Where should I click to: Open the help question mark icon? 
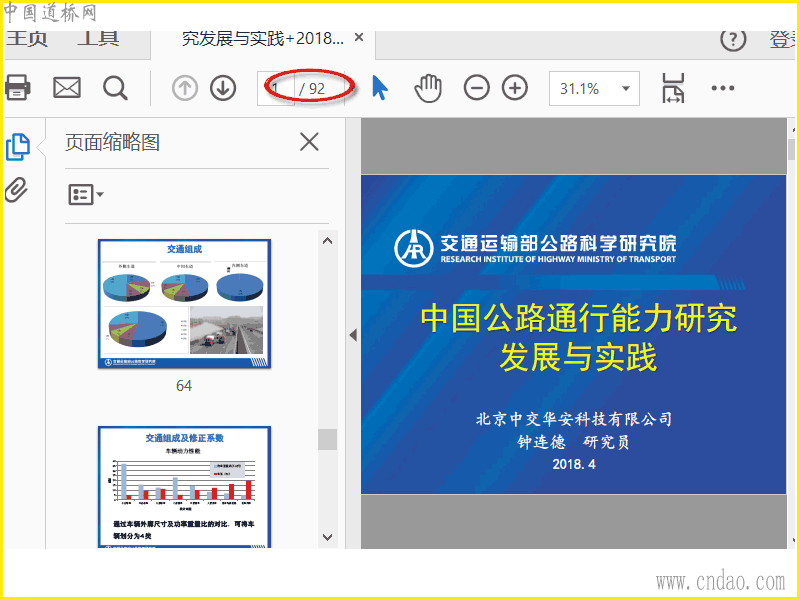pyautogui.click(x=733, y=39)
